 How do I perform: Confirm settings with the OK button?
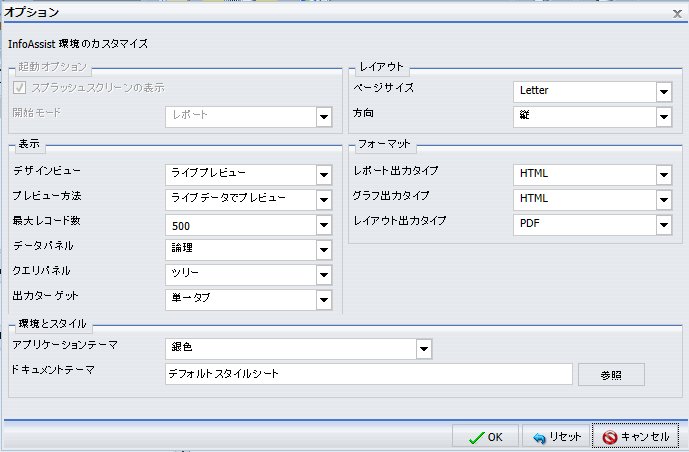pyautogui.click(x=486, y=437)
